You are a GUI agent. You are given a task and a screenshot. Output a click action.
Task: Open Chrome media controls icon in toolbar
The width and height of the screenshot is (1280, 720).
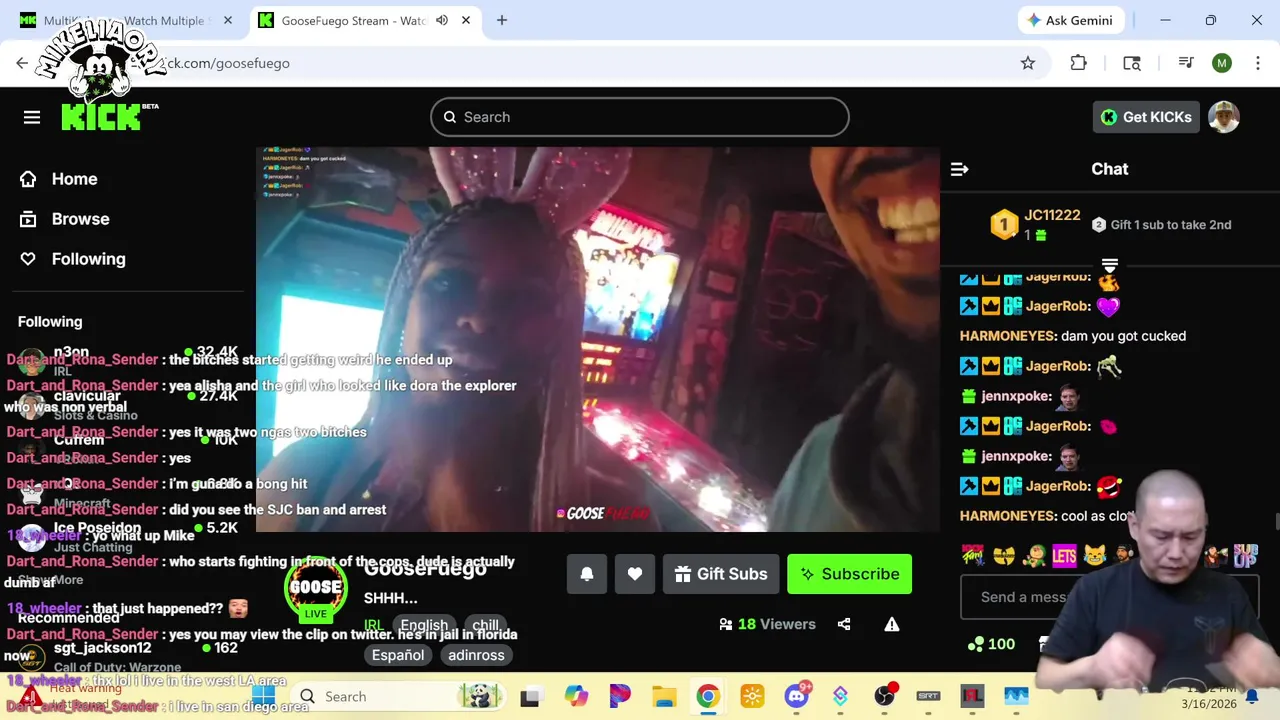click(x=1186, y=63)
